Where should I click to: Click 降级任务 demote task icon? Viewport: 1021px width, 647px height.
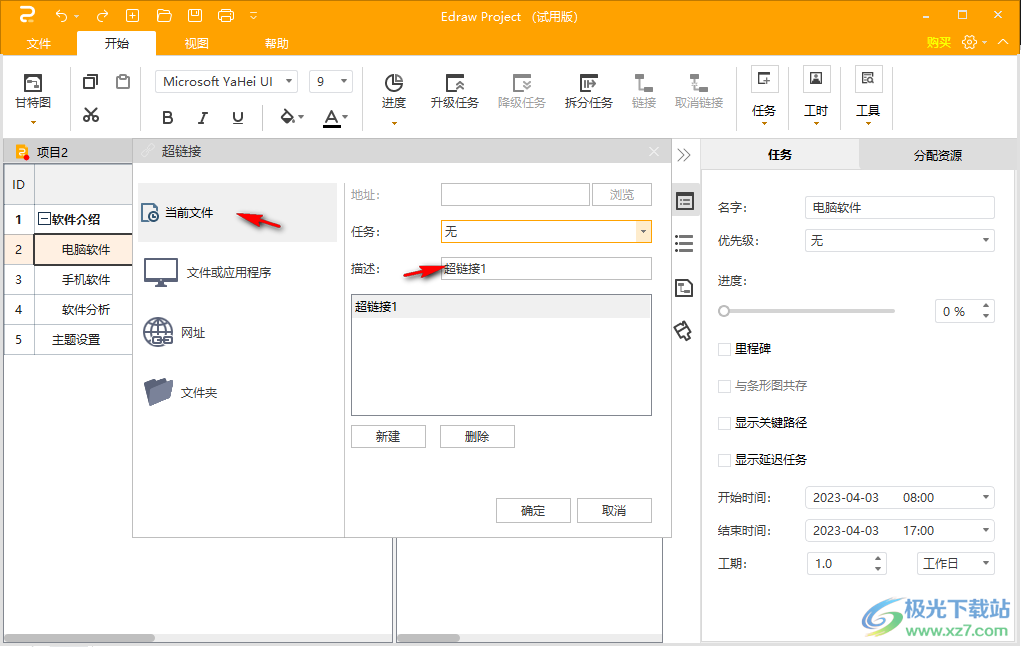point(522,91)
